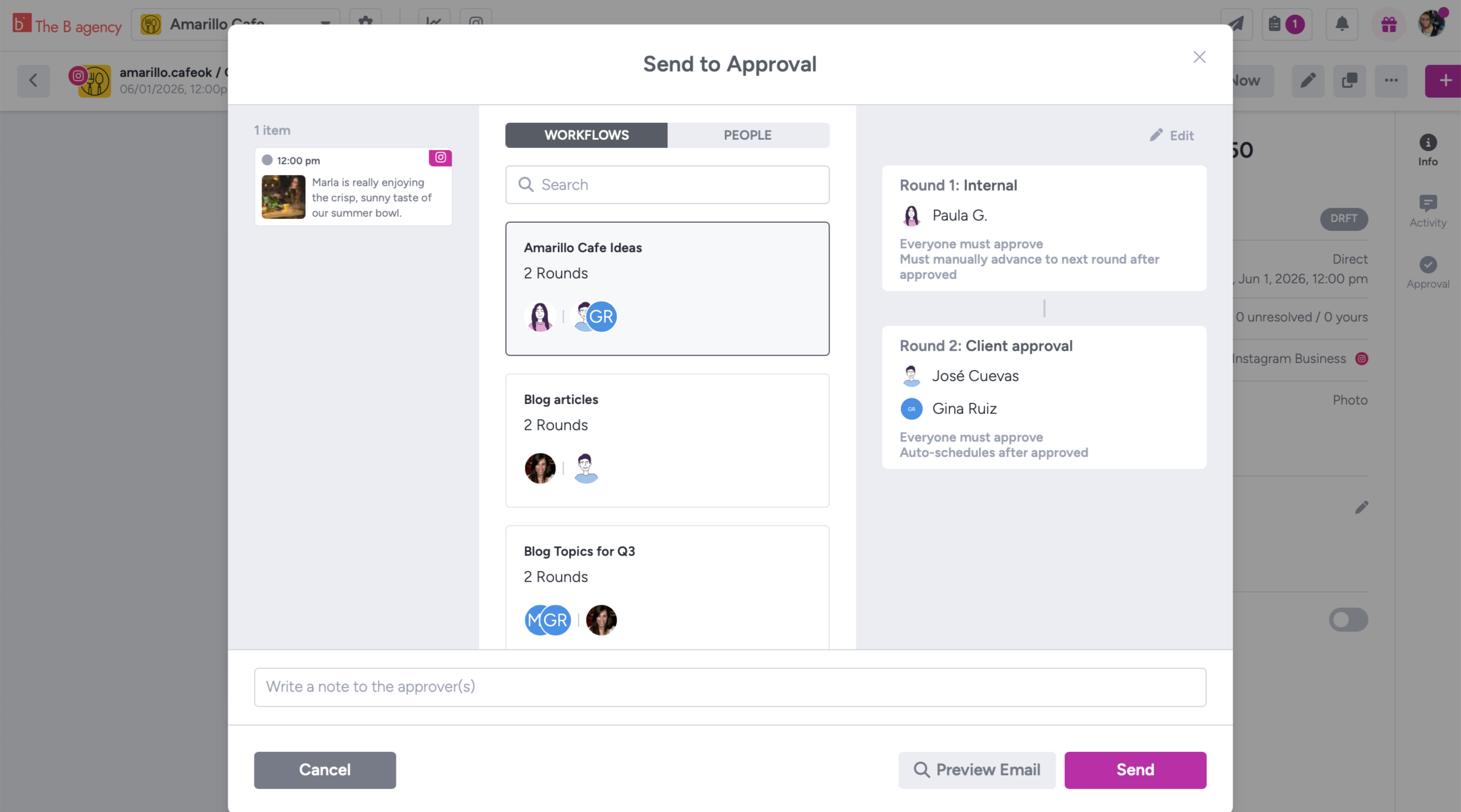Screen dimensions: 1461x812
Task: Open the notifications bell
Action: pos(1341,25)
